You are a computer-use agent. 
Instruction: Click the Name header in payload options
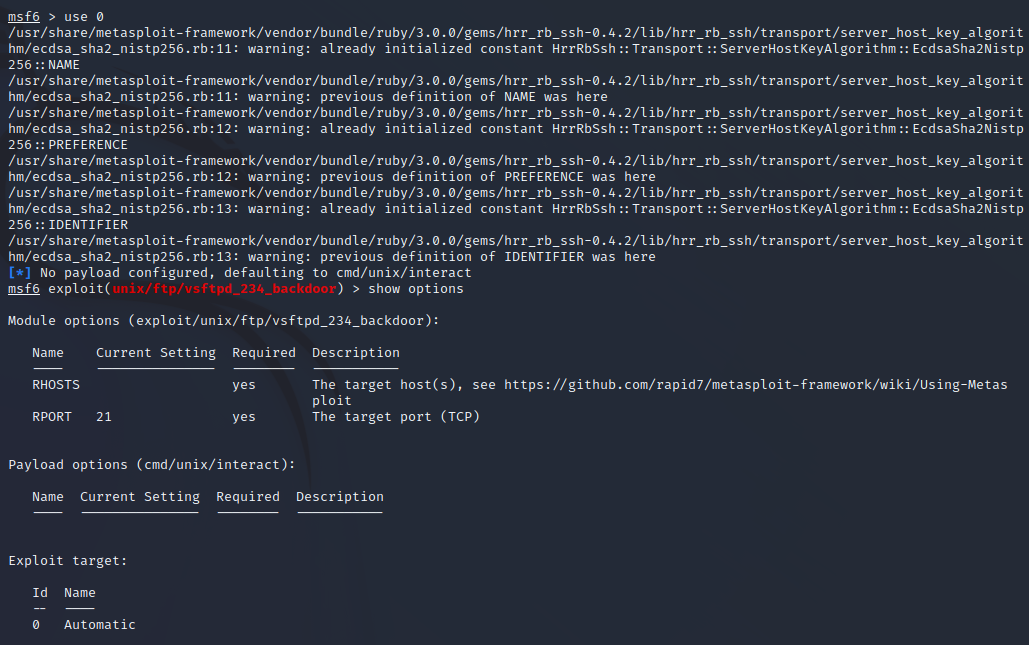click(48, 497)
